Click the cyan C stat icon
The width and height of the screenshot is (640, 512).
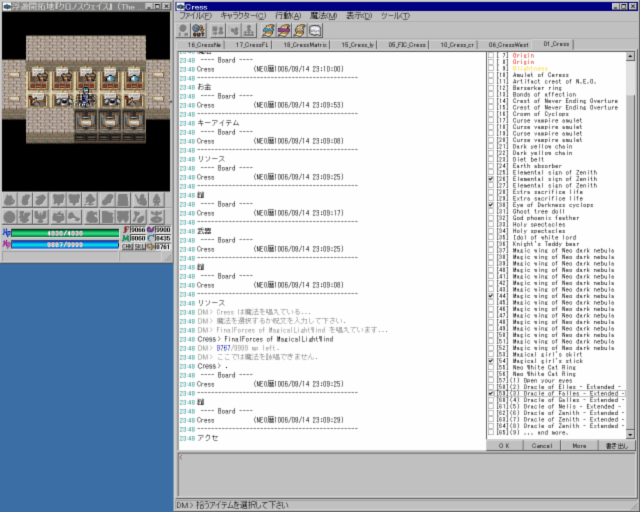coord(151,238)
